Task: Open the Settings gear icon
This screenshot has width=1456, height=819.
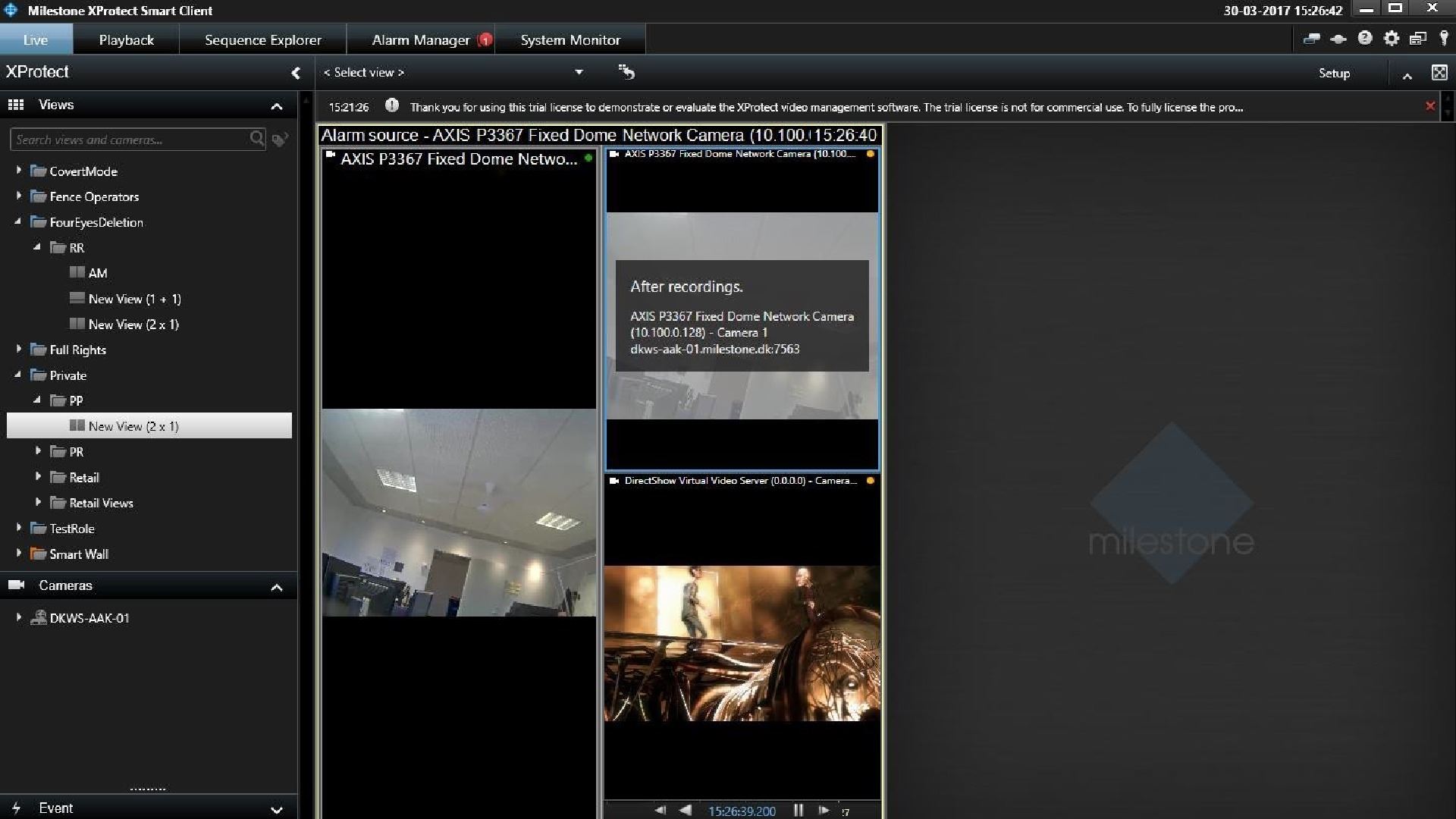Action: 1391,38
